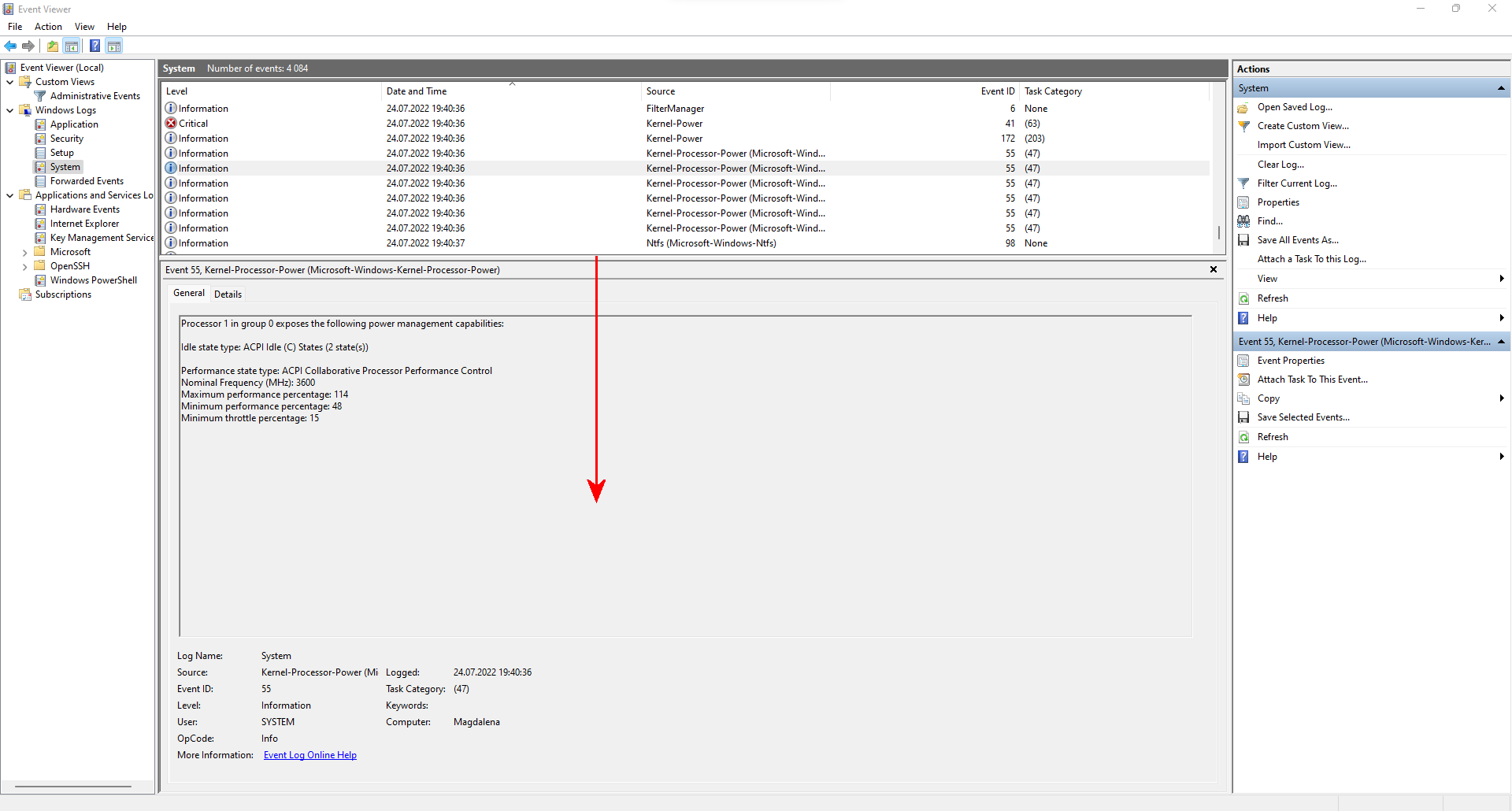Toggle the Show/Hide Action Pane toolbar icon
1512x811 pixels.
(114, 46)
